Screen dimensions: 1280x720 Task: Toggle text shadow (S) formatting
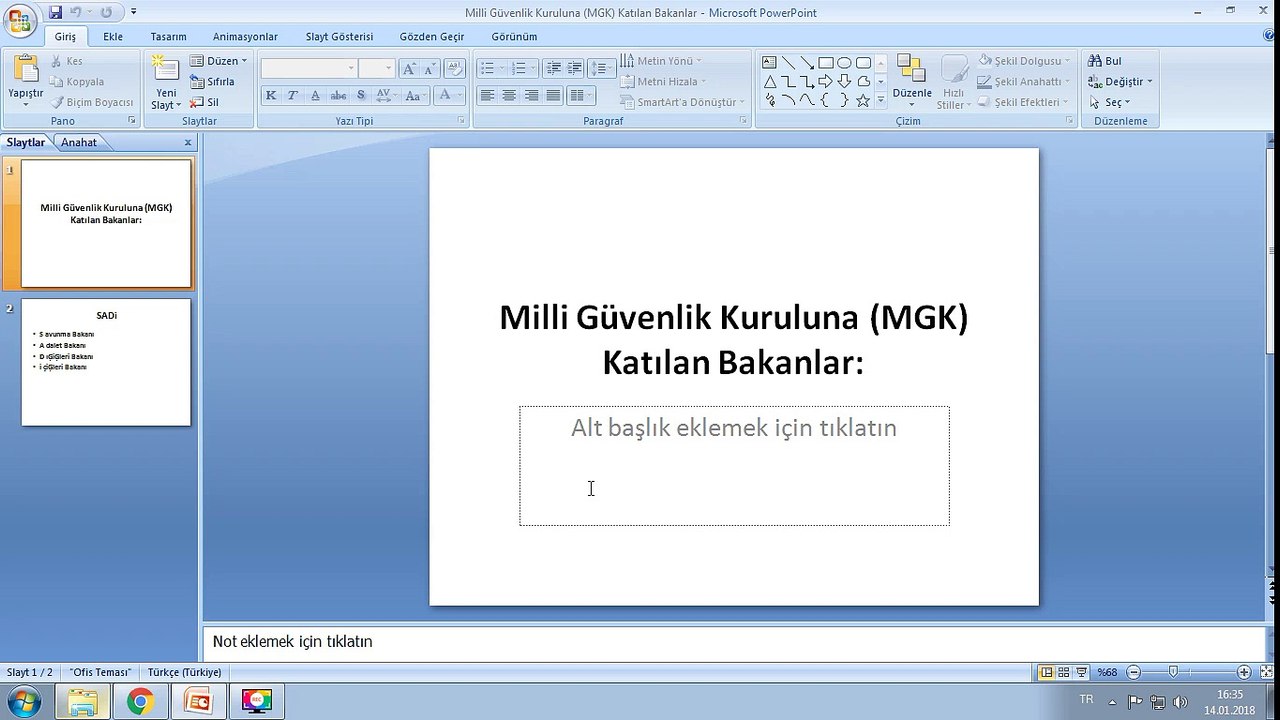pos(361,95)
